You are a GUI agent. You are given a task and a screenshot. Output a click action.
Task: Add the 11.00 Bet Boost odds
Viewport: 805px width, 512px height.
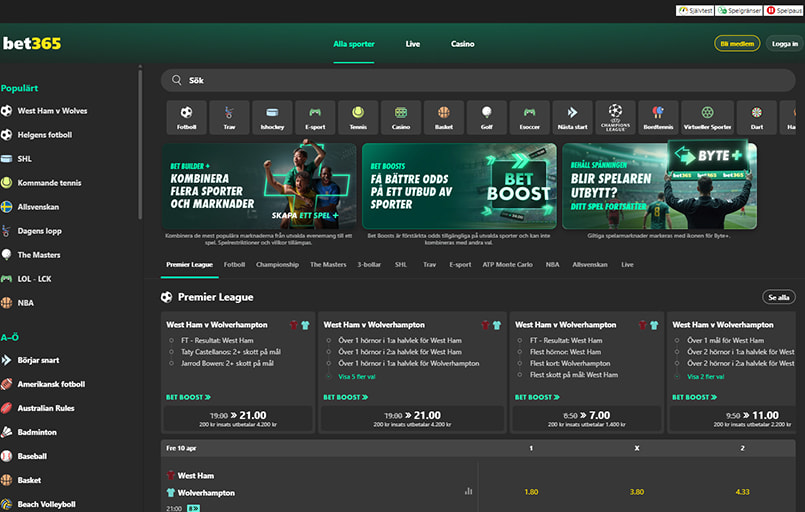pyautogui.click(x=734, y=419)
